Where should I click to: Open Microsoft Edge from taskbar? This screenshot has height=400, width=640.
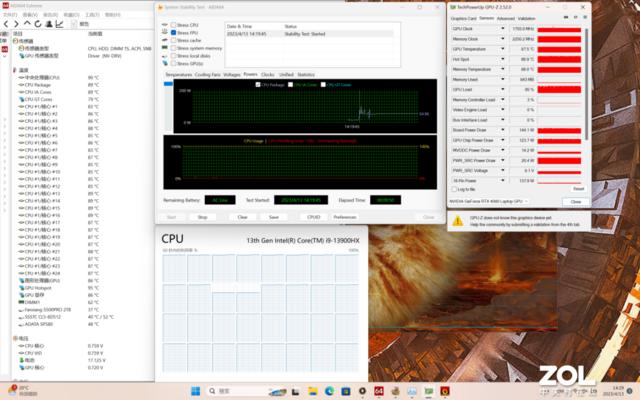point(329,391)
